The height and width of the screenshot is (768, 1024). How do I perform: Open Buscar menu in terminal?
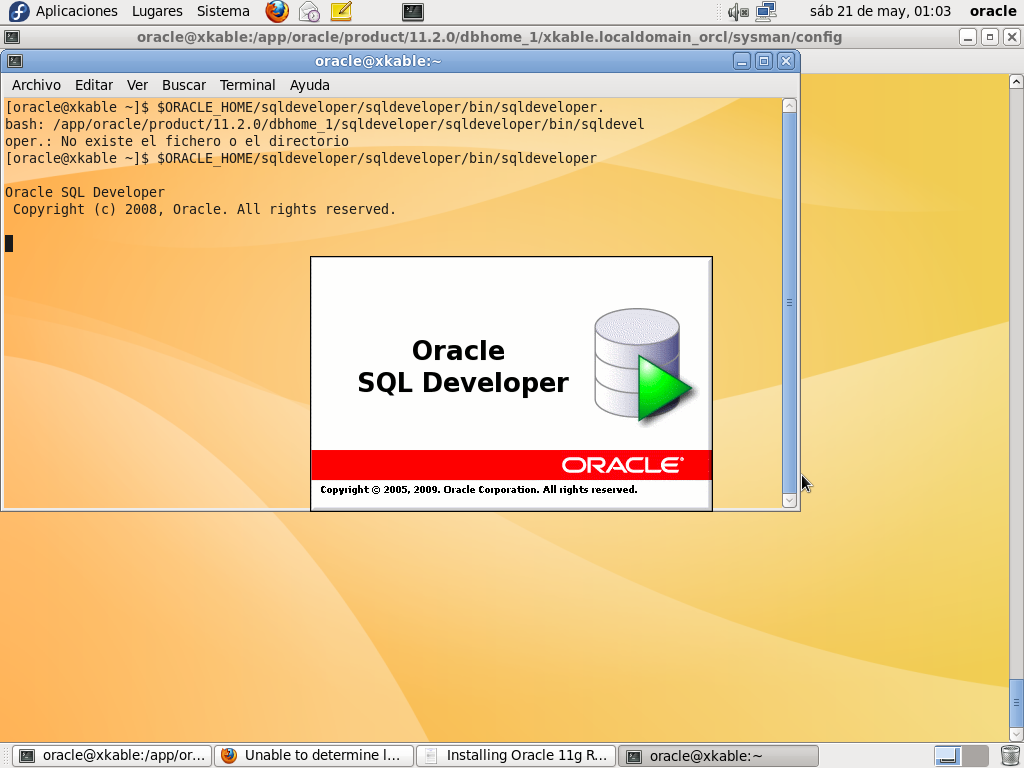point(184,85)
